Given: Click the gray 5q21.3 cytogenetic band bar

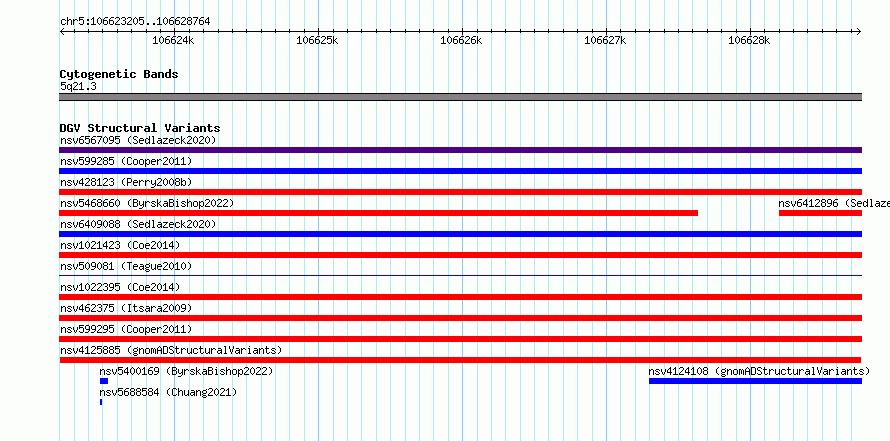Looking at the screenshot, I should 460,97.
